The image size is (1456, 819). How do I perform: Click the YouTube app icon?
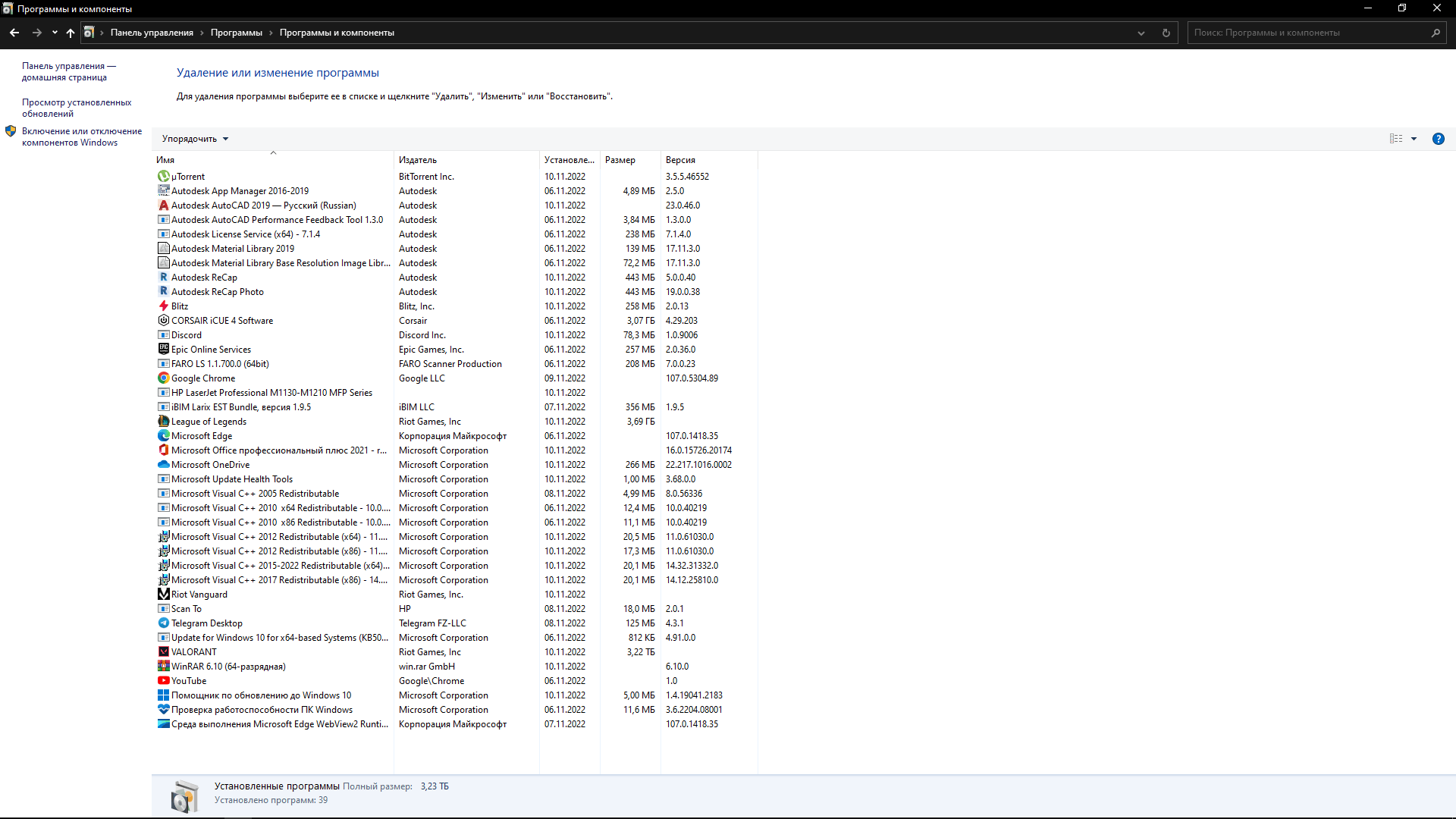click(x=163, y=680)
